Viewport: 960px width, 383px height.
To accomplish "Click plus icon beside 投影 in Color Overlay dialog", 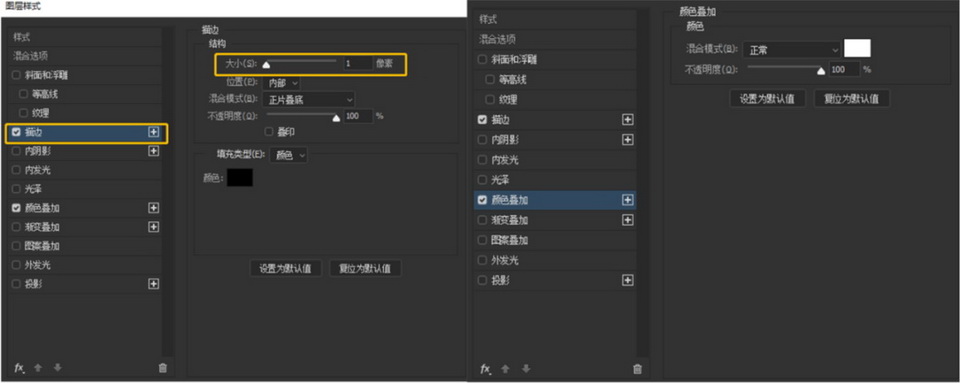I will pyautogui.click(x=628, y=280).
